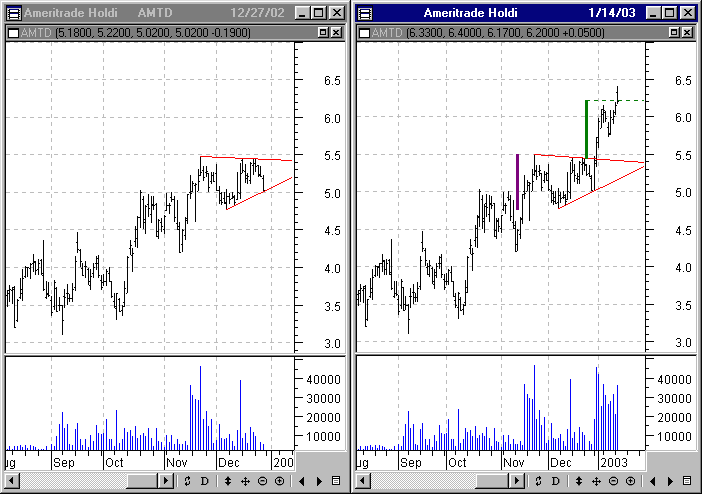Zoom in with plus icon in 1/14/03 chart
This screenshot has width=702, height=494.
coord(630,481)
